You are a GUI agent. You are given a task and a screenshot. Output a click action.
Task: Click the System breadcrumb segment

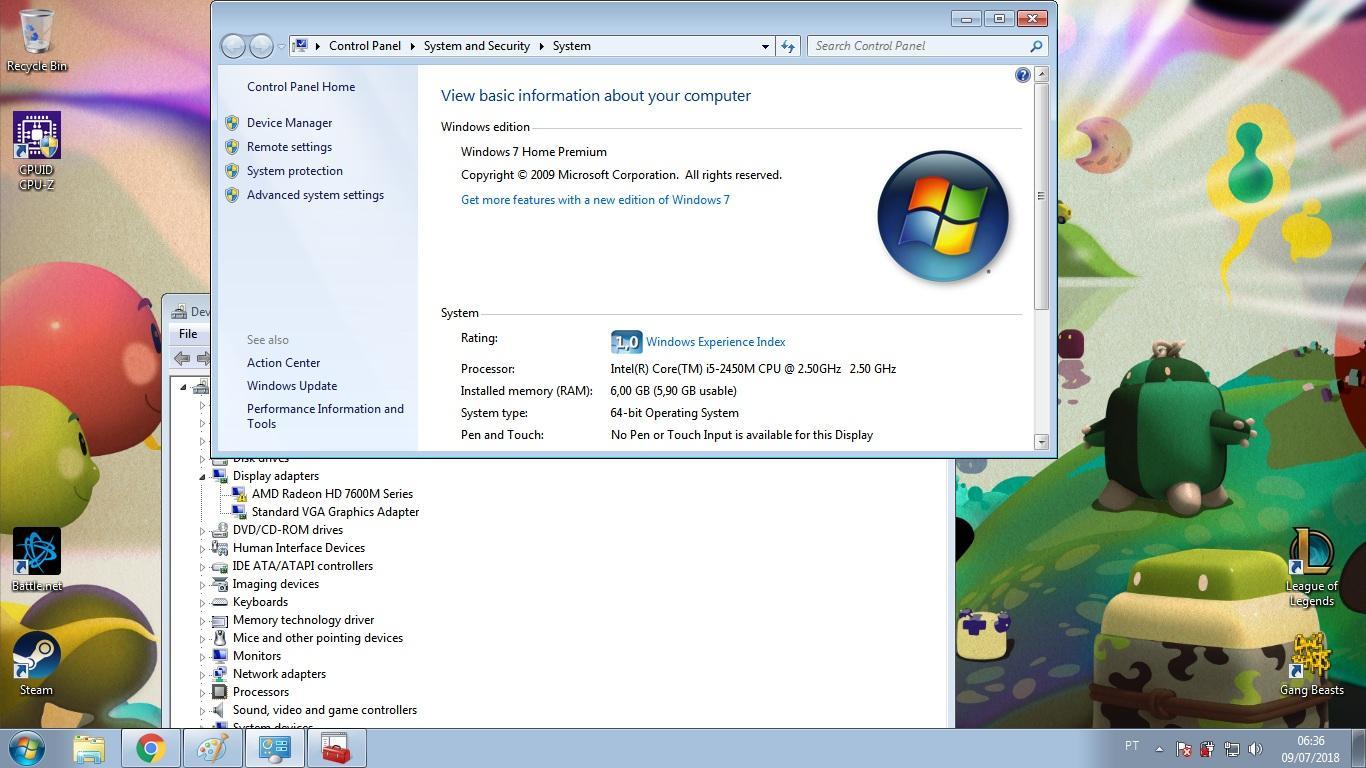(x=572, y=46)
